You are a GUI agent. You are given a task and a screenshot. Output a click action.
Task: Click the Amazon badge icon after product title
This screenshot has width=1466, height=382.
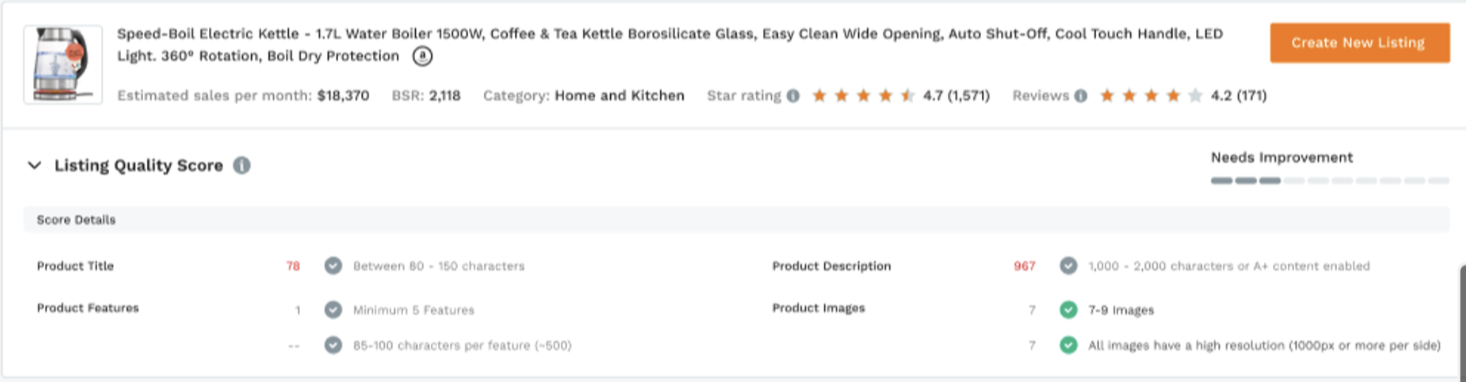pos(423,57)
